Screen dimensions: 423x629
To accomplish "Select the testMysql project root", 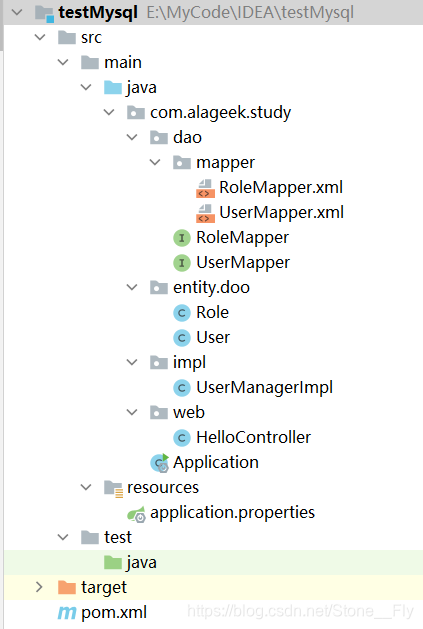I will [98, 13].
